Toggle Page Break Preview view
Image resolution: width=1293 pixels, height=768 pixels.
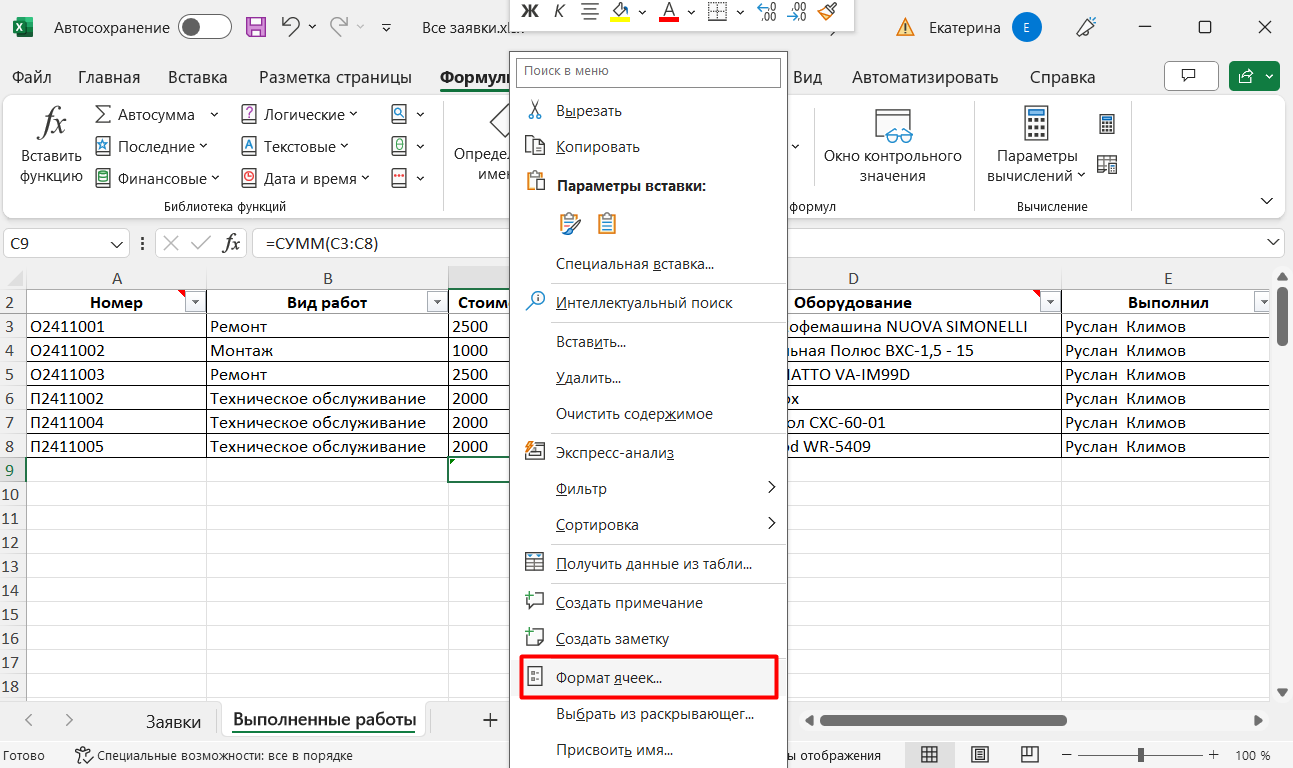(x=1030, y=755)
